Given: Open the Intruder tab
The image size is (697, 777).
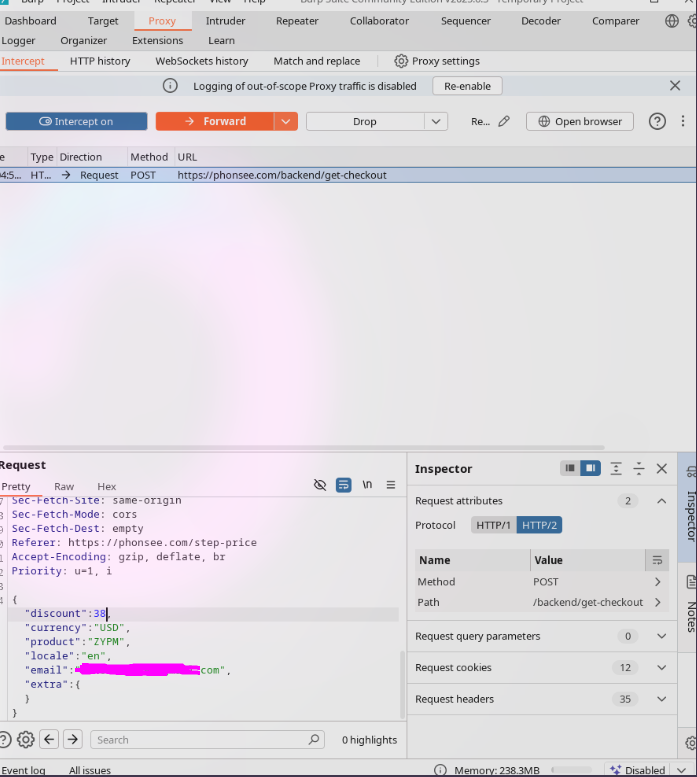Looking at the screenshot, I should tap(225, 21).
